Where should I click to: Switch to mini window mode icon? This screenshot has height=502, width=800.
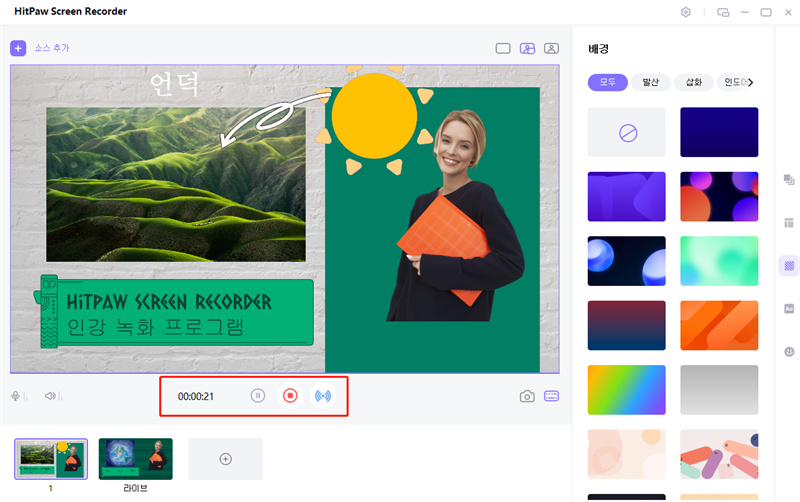723,12
